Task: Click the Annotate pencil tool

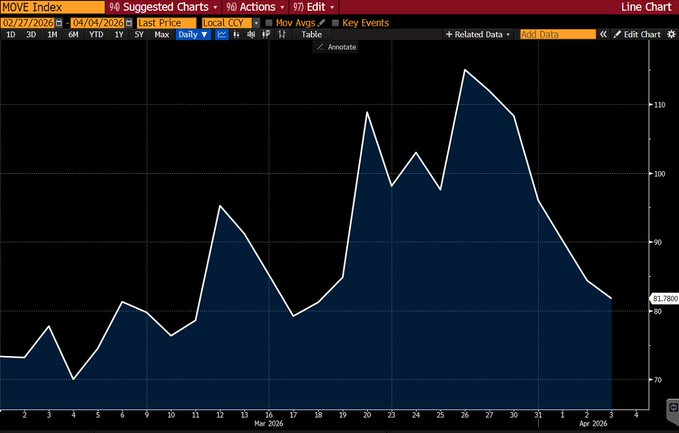Action: 335,47
